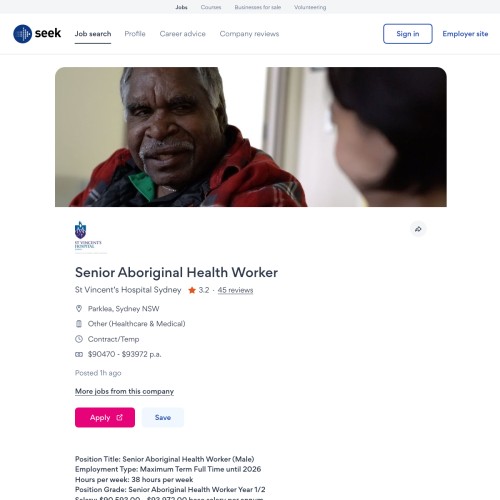The image size is (500, 500).
Task: Click the clock icon beside Contract/Temp
Action: (x=79, y=339)
